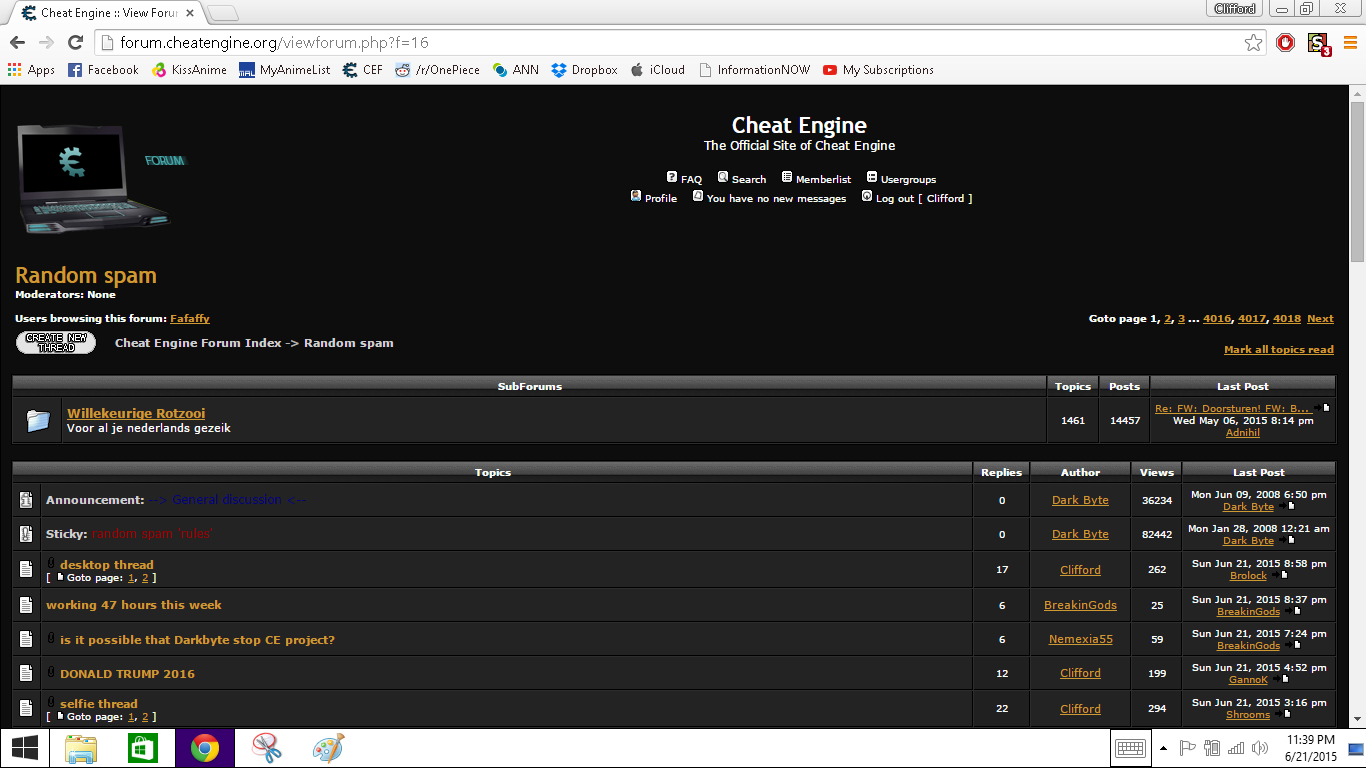This screenshot has height=768, width=1366.
Task: Go back with the browser back arrow
Action: click(17, 42)
